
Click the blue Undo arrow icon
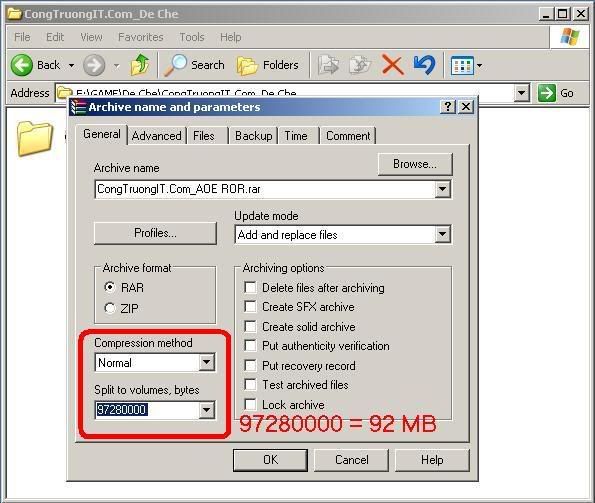click(425, 65)
